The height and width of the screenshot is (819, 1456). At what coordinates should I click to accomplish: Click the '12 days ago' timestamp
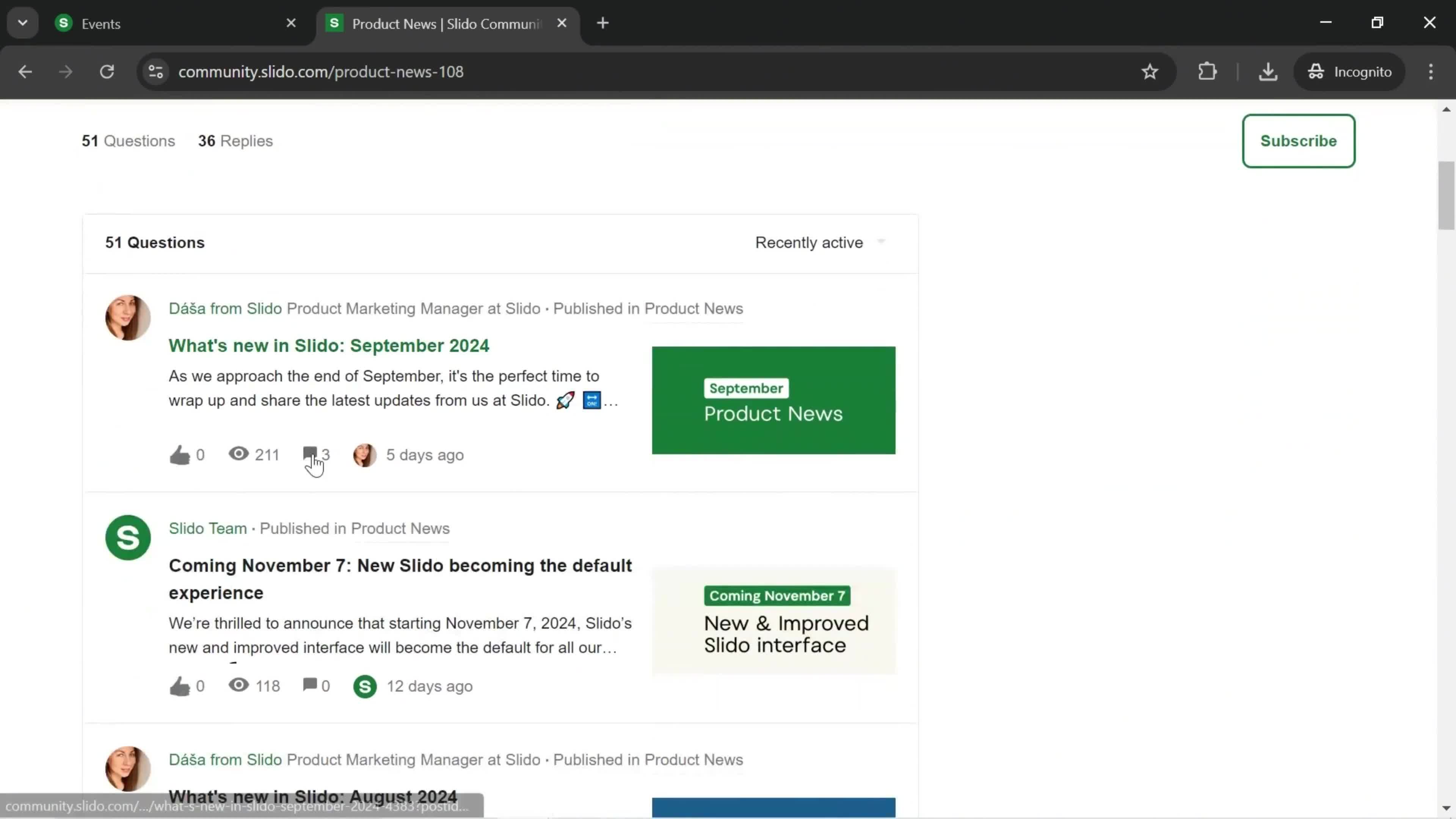point(430,686)
